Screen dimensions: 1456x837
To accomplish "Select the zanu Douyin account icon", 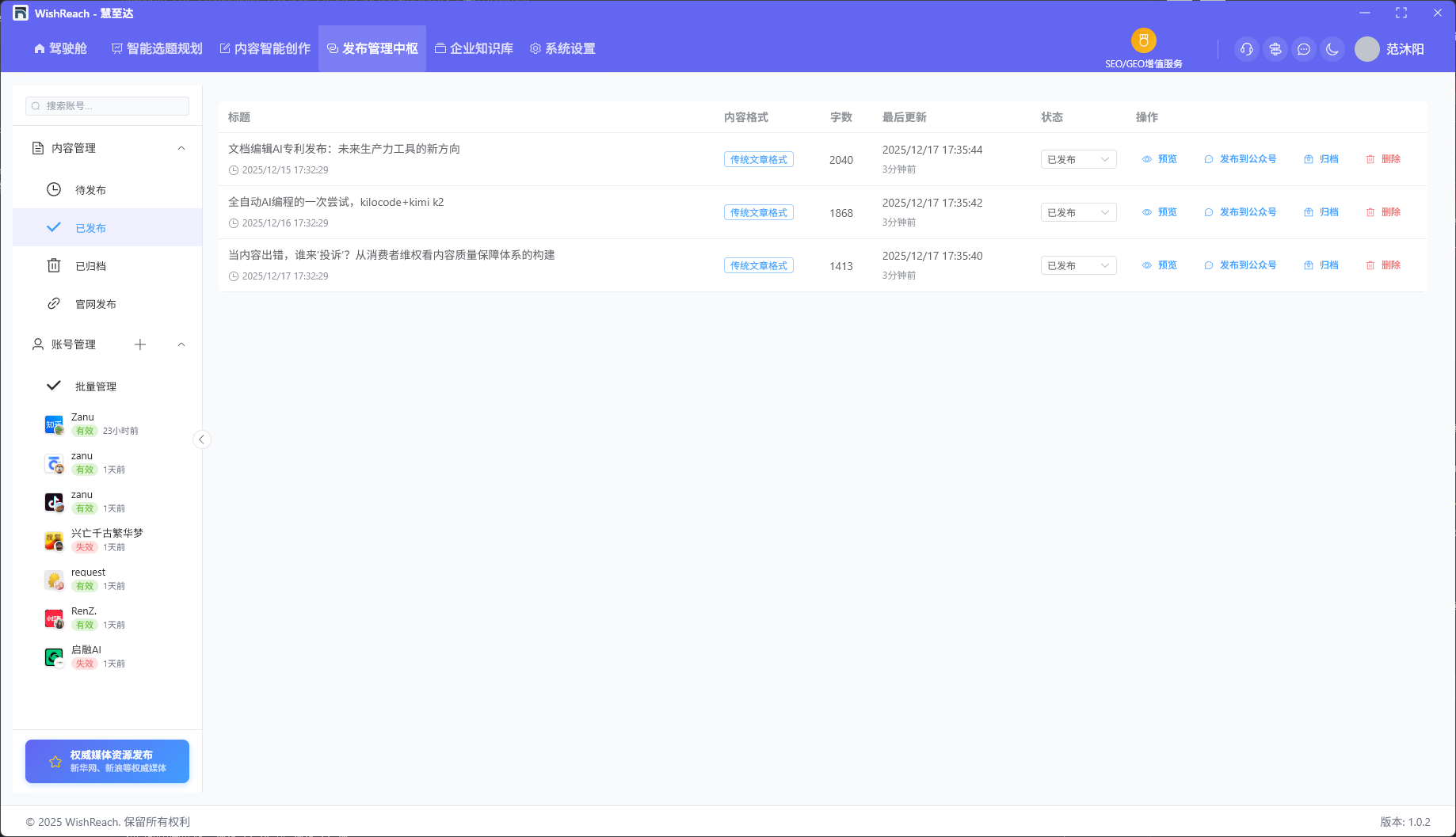I will (54, 503).
